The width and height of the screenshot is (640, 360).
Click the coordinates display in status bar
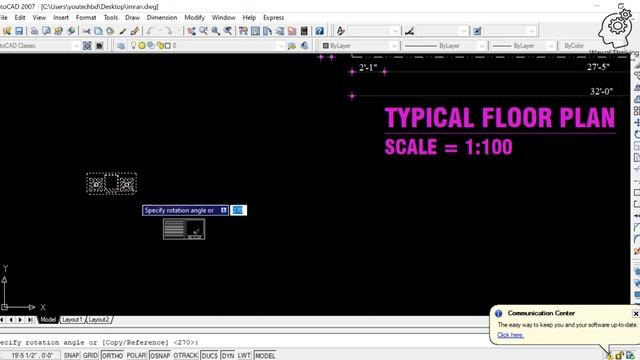pos(30,356)
